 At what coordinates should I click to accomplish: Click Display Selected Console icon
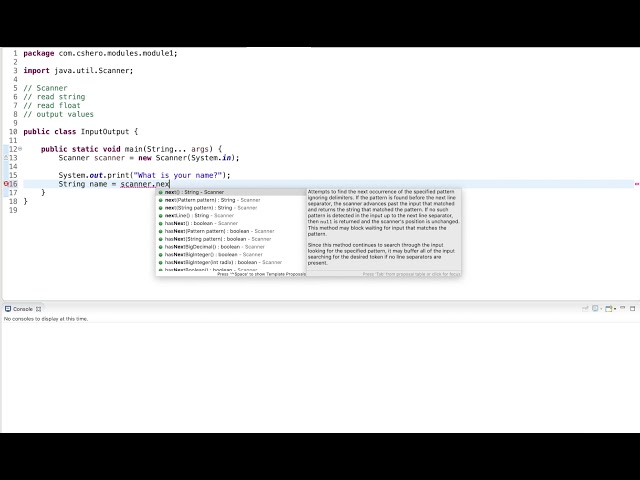[595, 309]
